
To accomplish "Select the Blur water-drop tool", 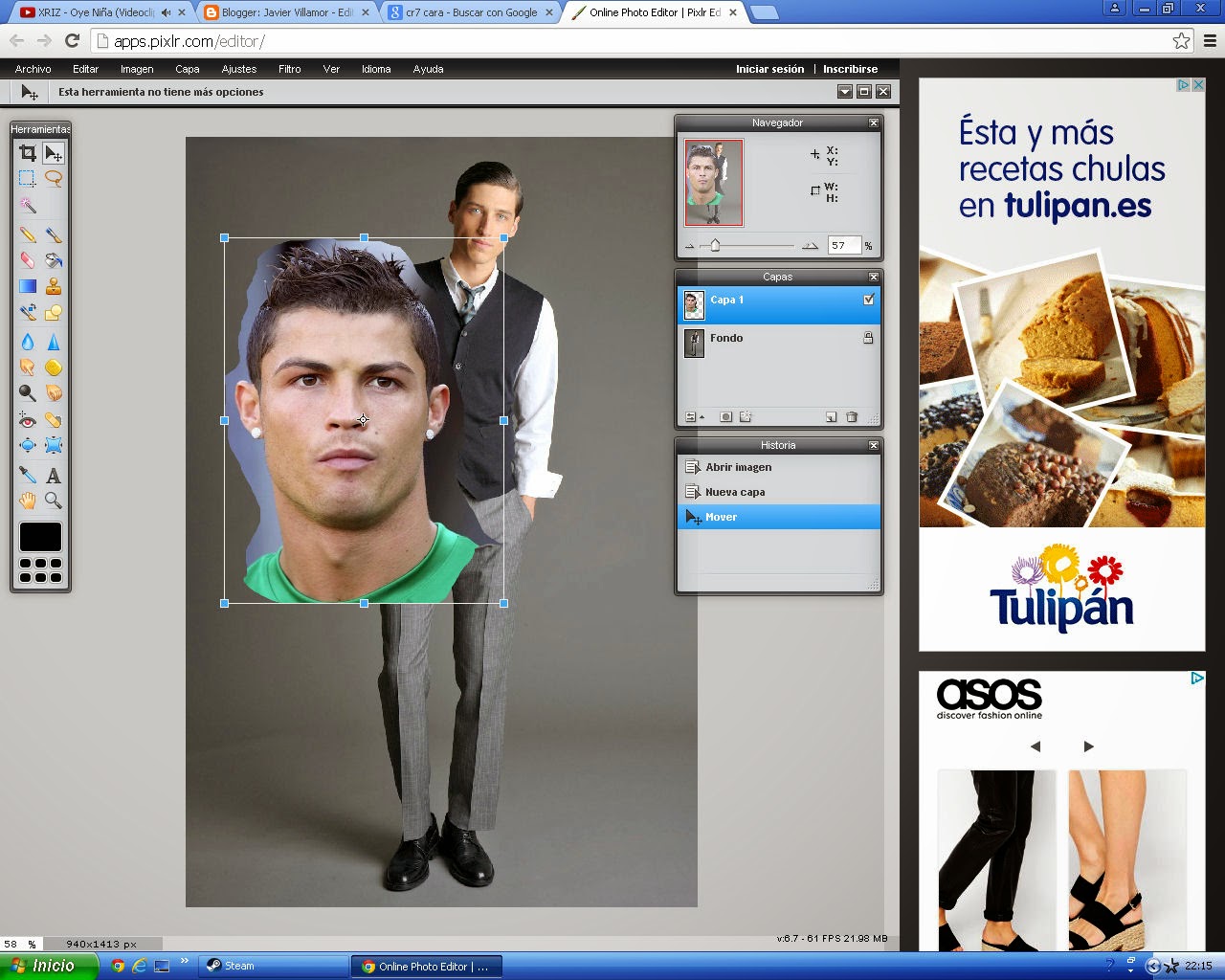I will coord(28,342).
